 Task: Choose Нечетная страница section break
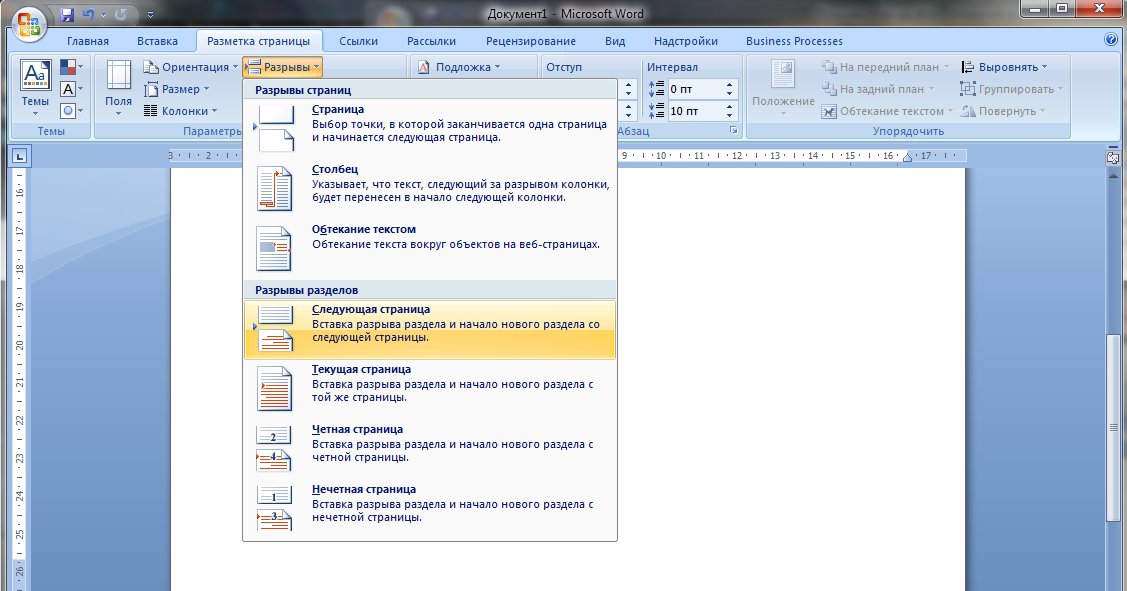pyautogui.click(x=430, y=509)
